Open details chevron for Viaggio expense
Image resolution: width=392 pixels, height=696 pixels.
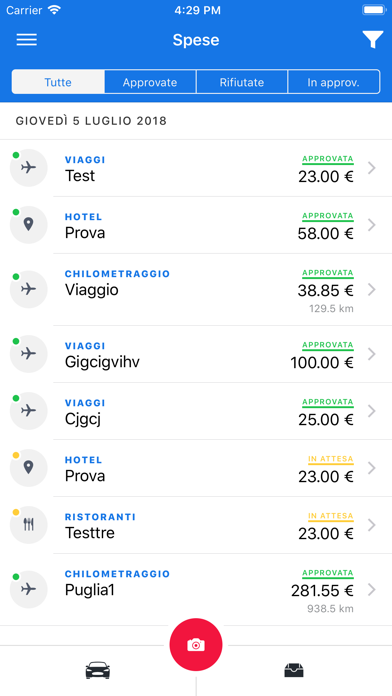(372, 290)
